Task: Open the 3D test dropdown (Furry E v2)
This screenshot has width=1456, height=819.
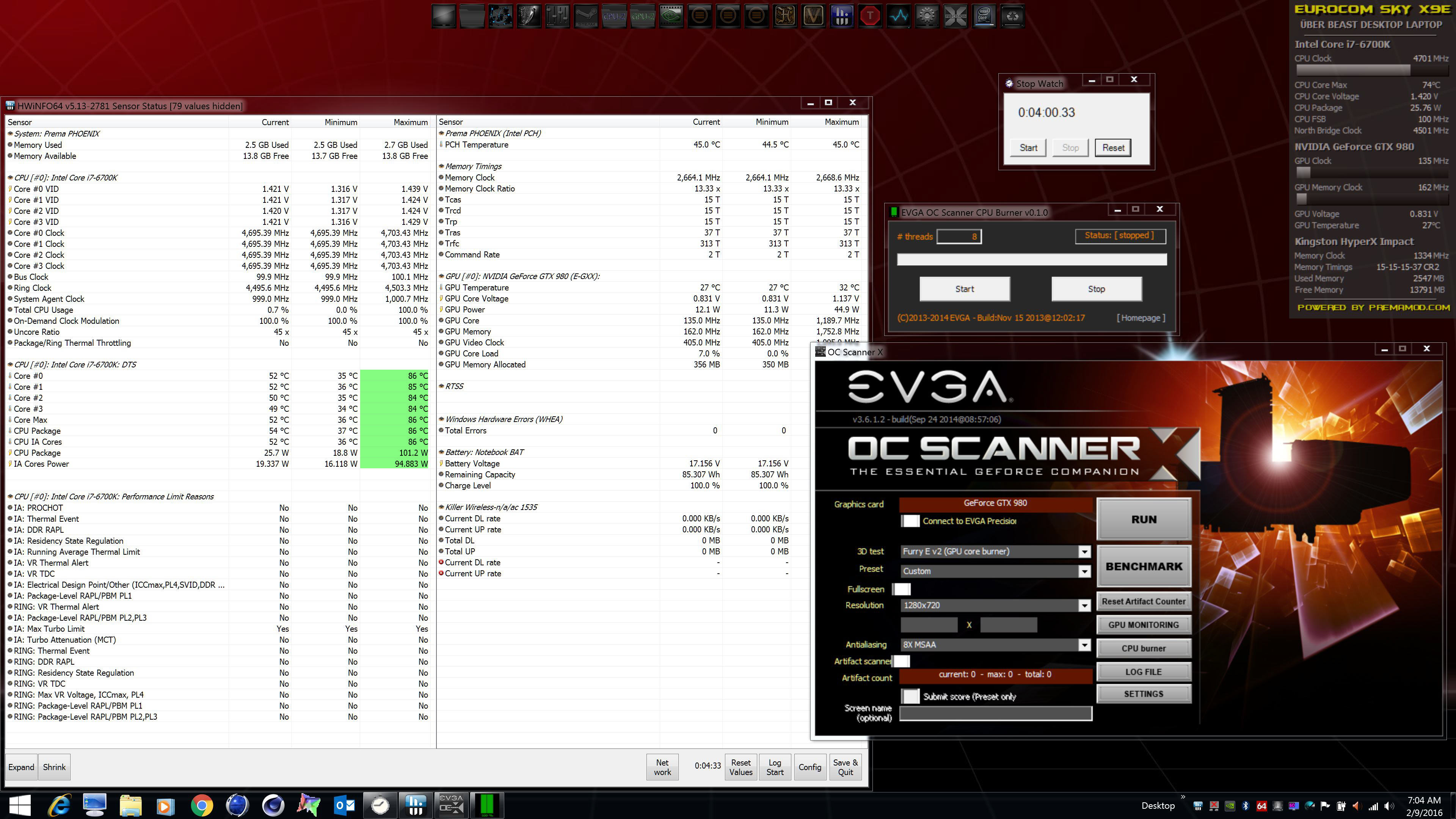Action: tap(995, 552)
